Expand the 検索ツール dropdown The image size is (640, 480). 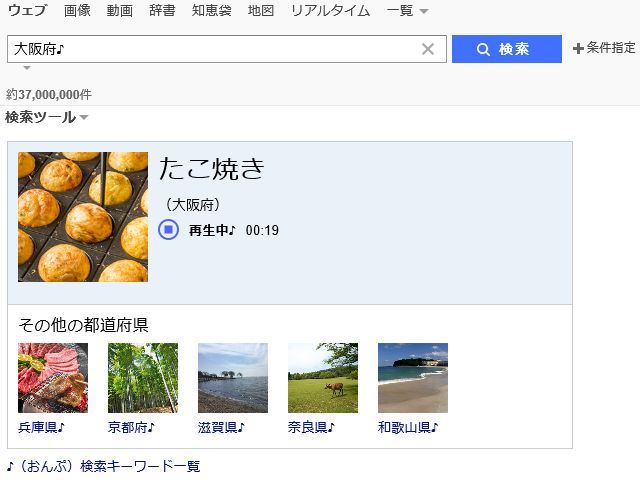click(46, 117)
